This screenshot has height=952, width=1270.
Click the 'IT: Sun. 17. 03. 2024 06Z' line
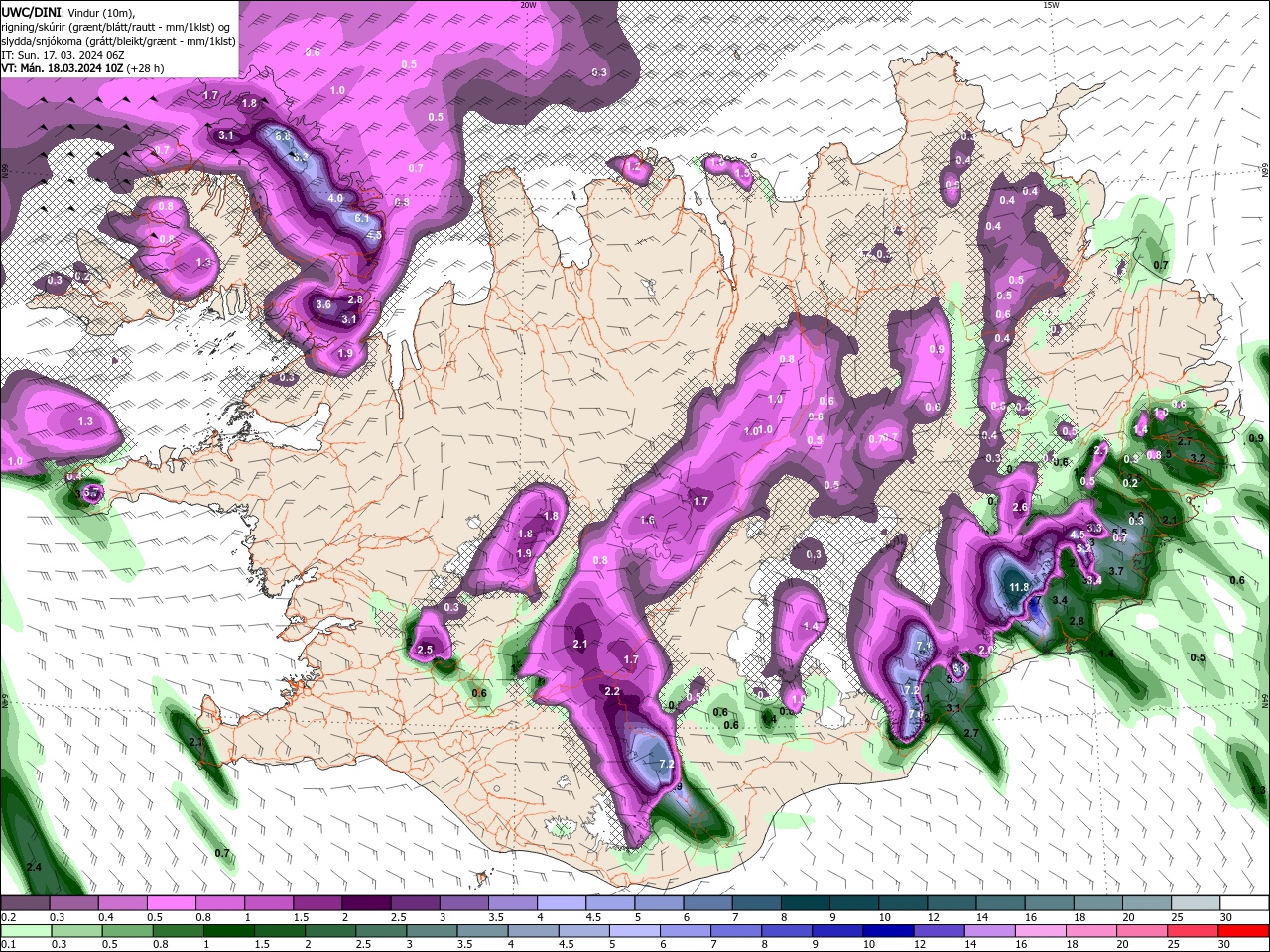pyautogui.click(x=63, y=54)
